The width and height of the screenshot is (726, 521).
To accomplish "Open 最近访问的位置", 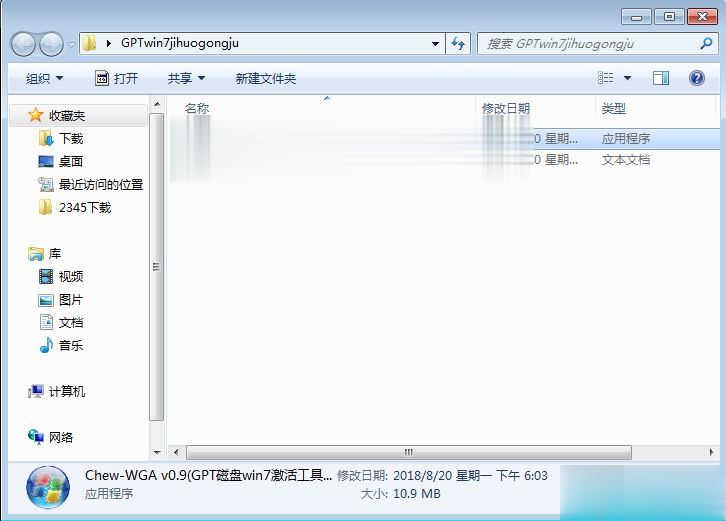I will point(101,185).
